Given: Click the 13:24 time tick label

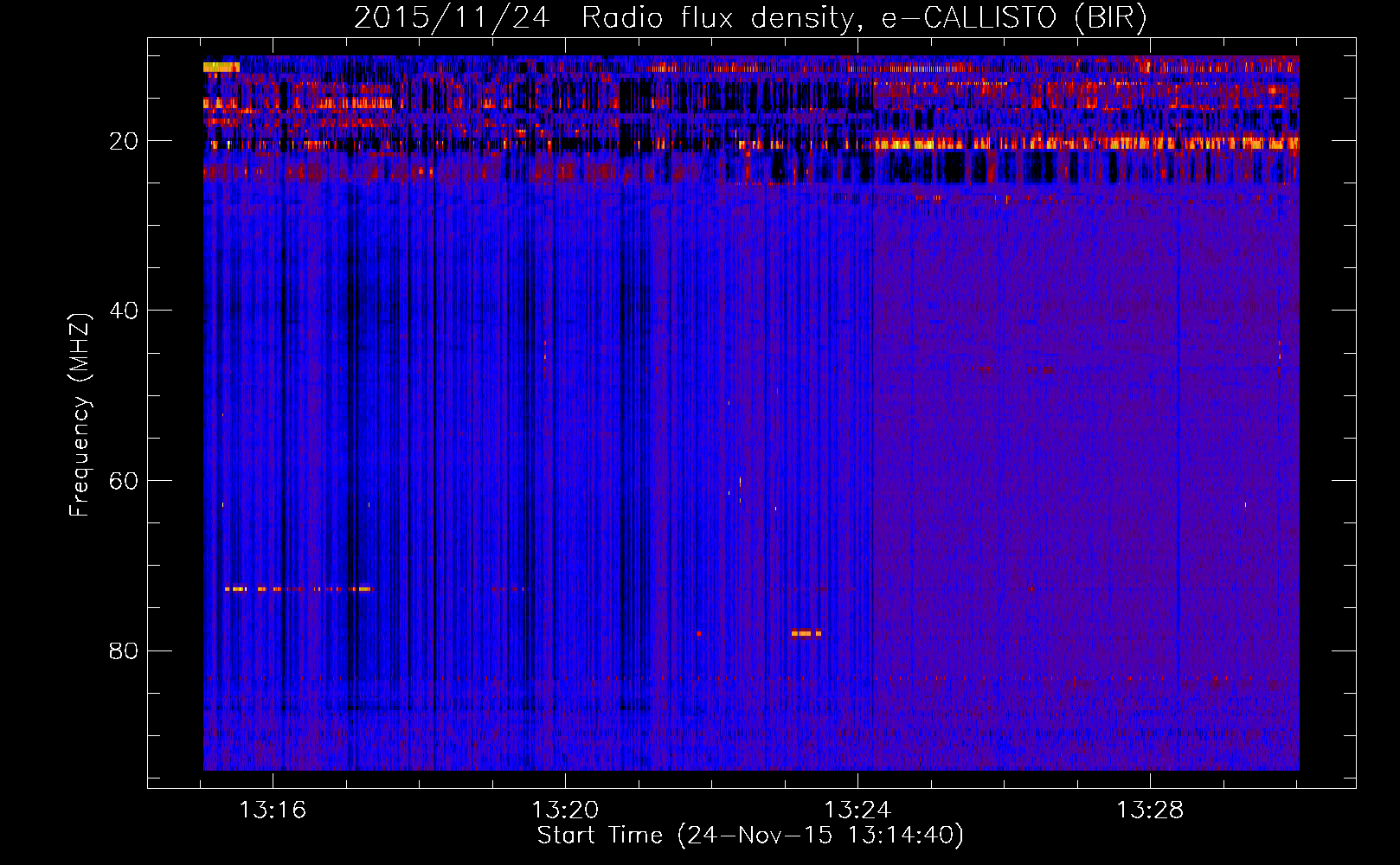Looking at the screenshot, I should point(857,811).
